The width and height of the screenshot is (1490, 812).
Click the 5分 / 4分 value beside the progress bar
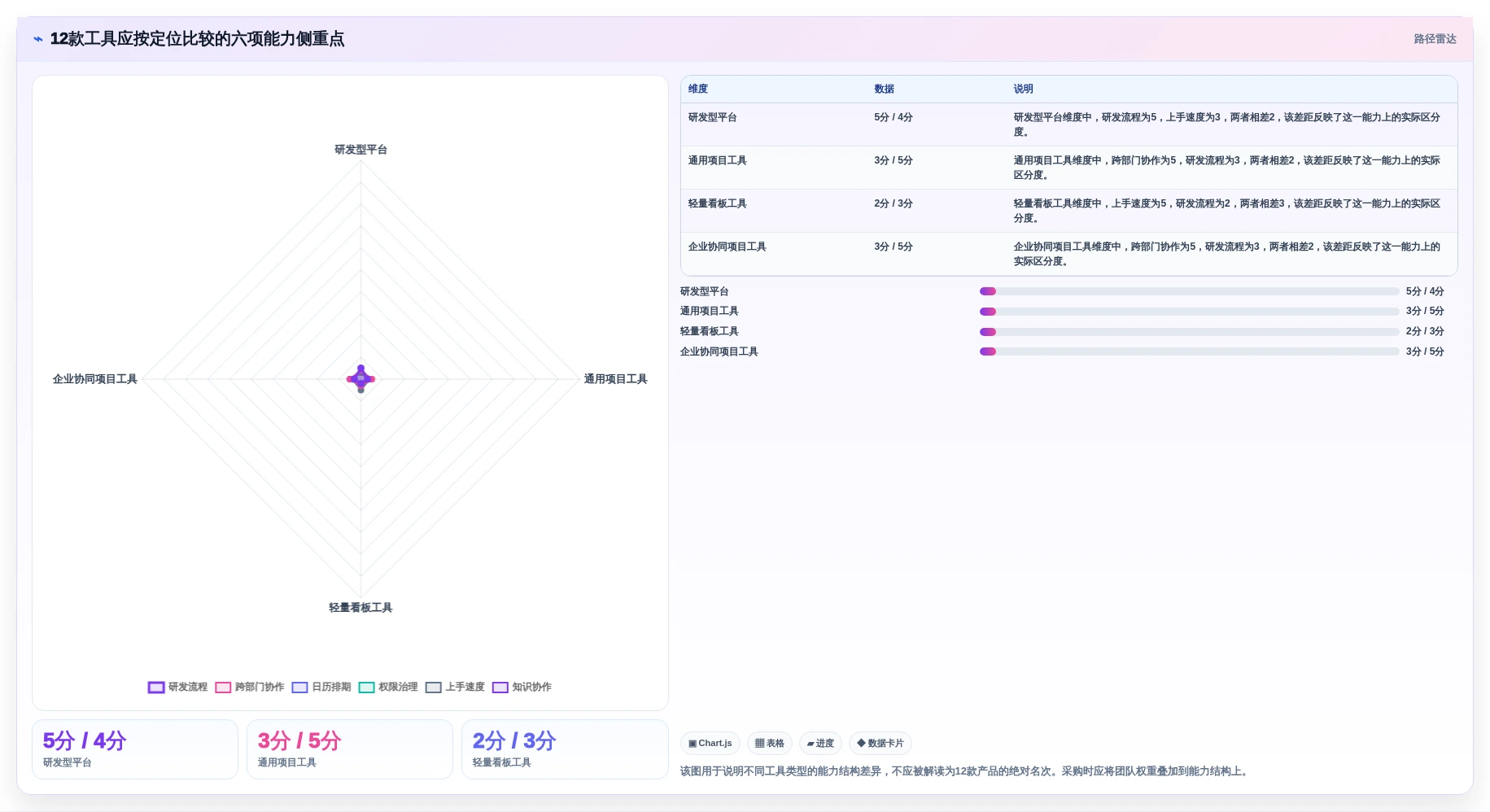[x=1425, y=291]
